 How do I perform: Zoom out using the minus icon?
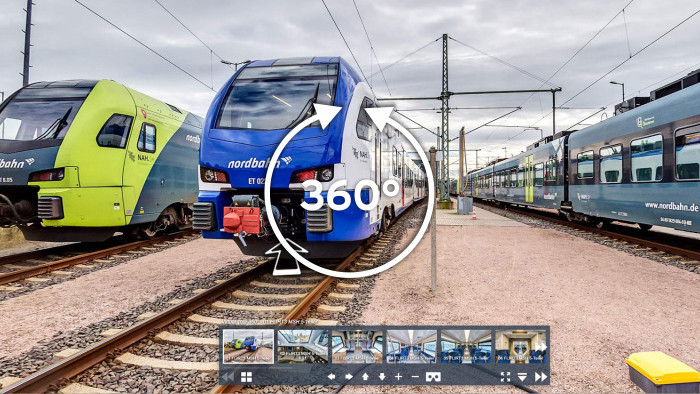415,377
